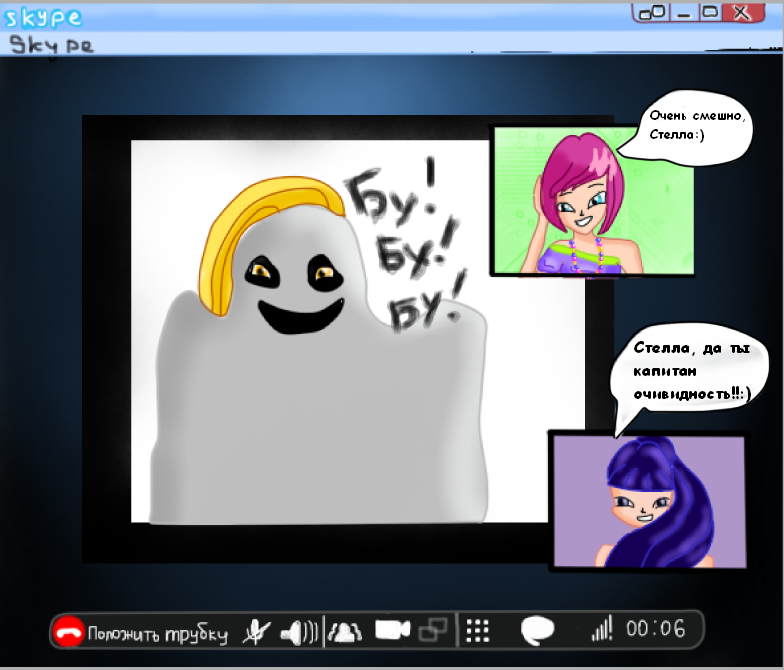Open the dial pad grid
784x670 pixels.
tap(478, 630)
